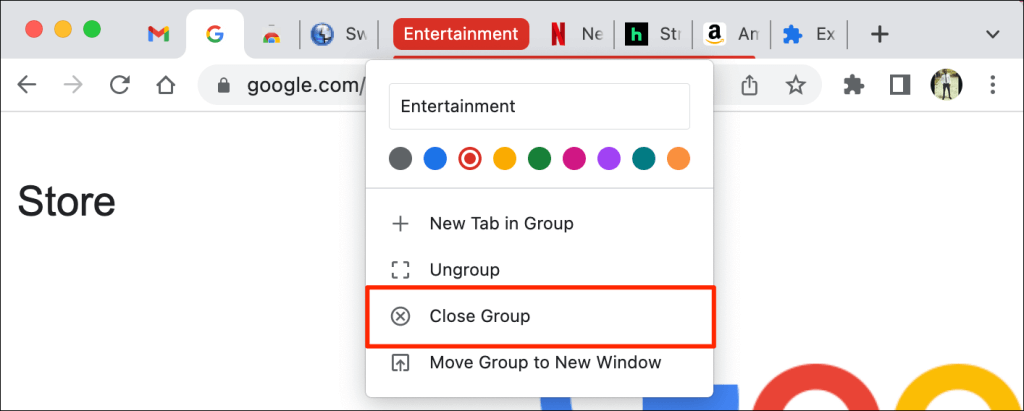1024x411 pixels.
Task: Open the side panel icon
Action: click(899, 86)
